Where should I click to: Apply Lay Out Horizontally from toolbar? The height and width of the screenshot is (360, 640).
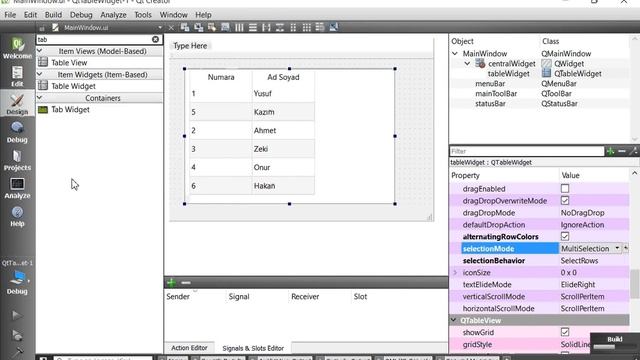point(239,27)
